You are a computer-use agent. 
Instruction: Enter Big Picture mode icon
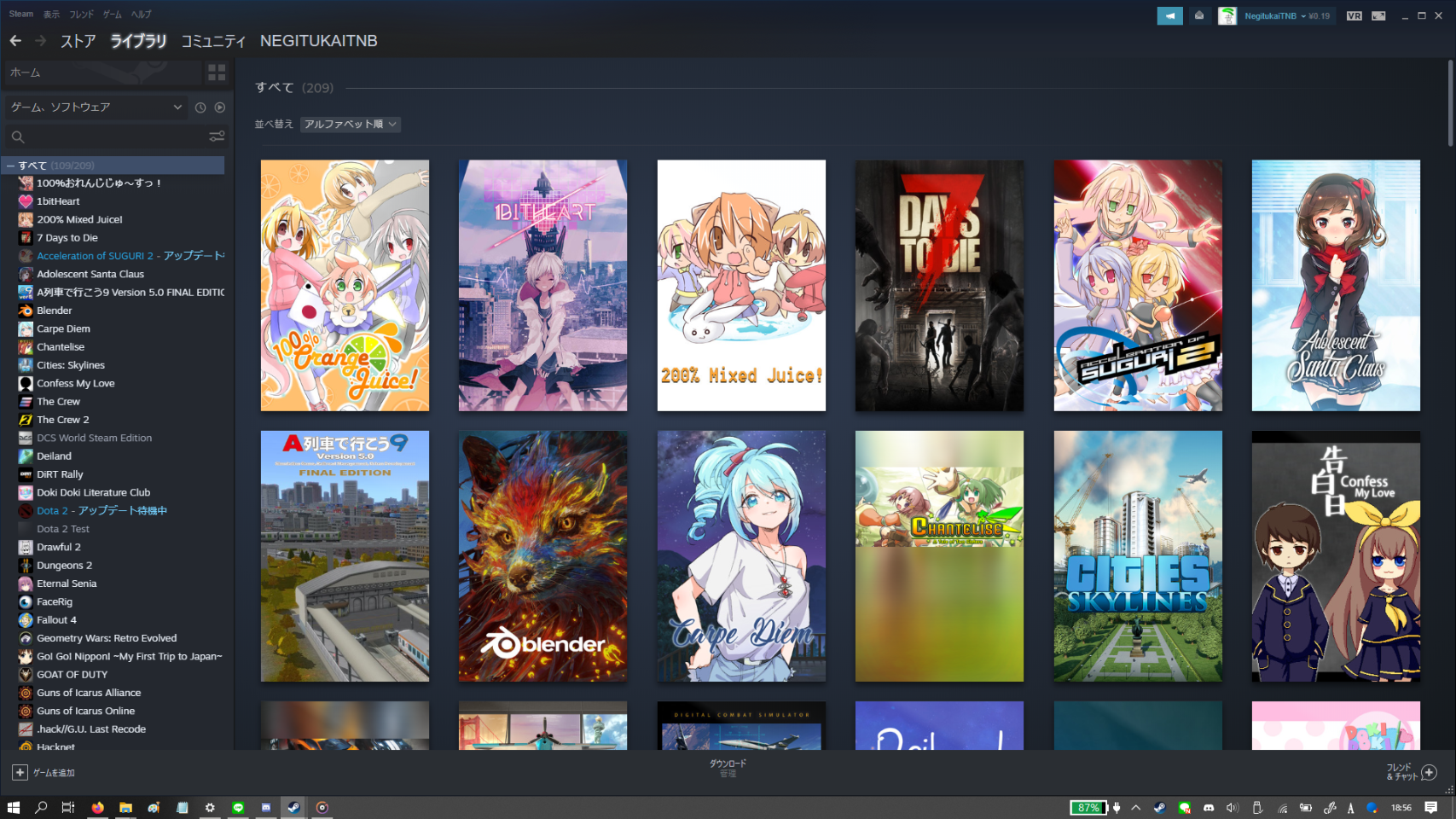(x=1378, y=15)
